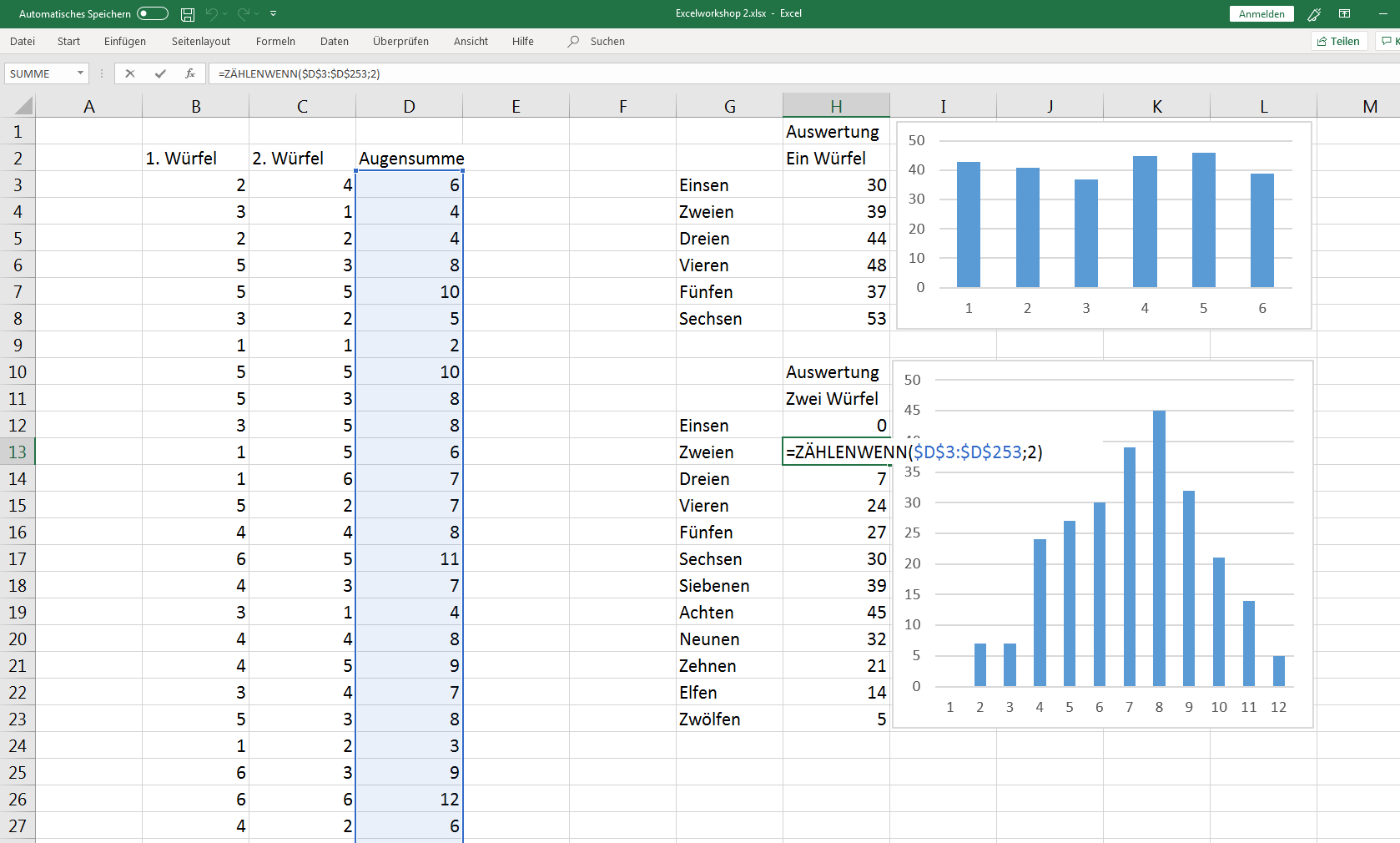1400x843 pixels.
Task: Click the Suchen magnifier icon
Action: click(x=573, y=41)
